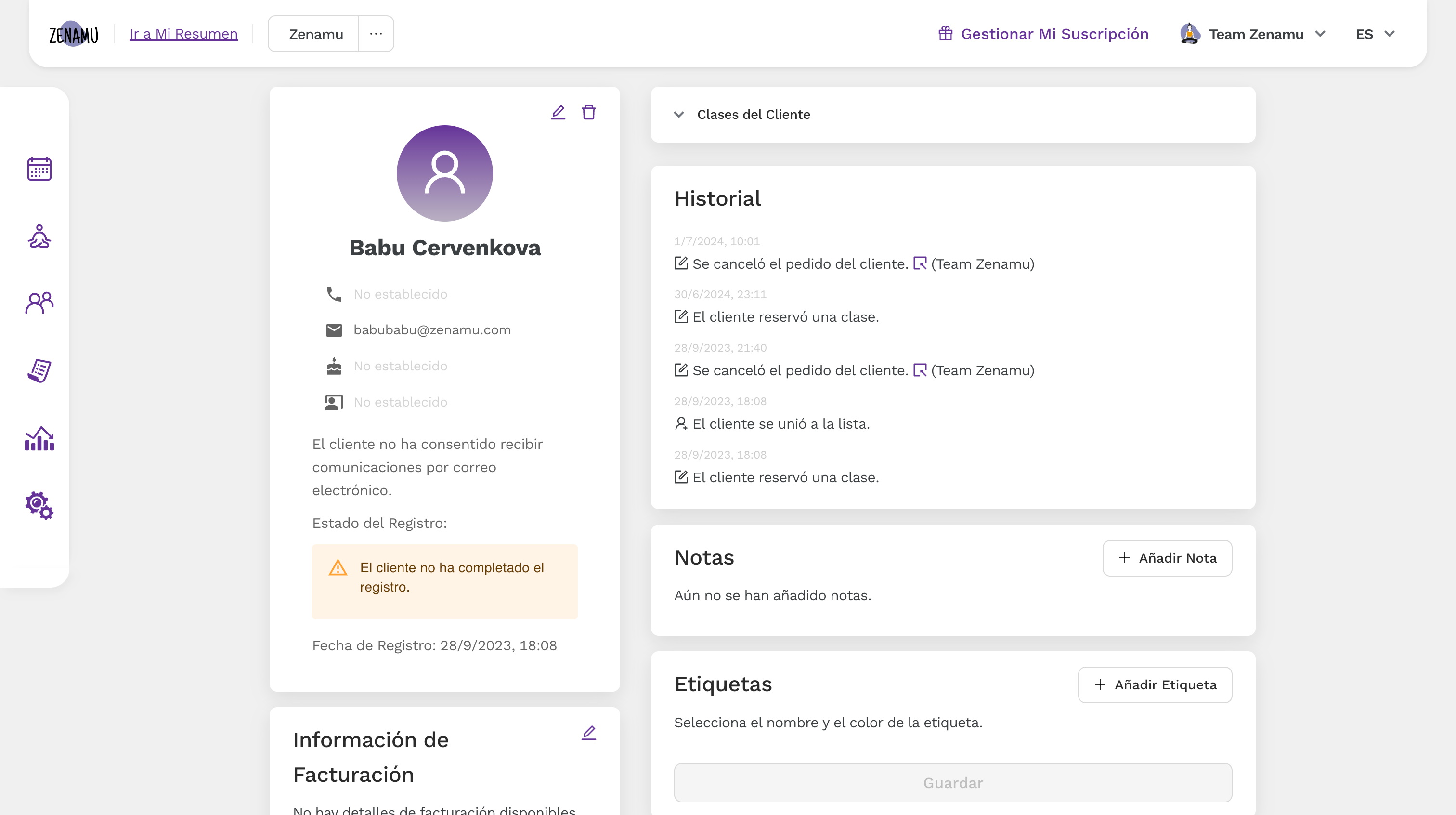Open the orders document sidebar icon

click(x=39, y=370)
